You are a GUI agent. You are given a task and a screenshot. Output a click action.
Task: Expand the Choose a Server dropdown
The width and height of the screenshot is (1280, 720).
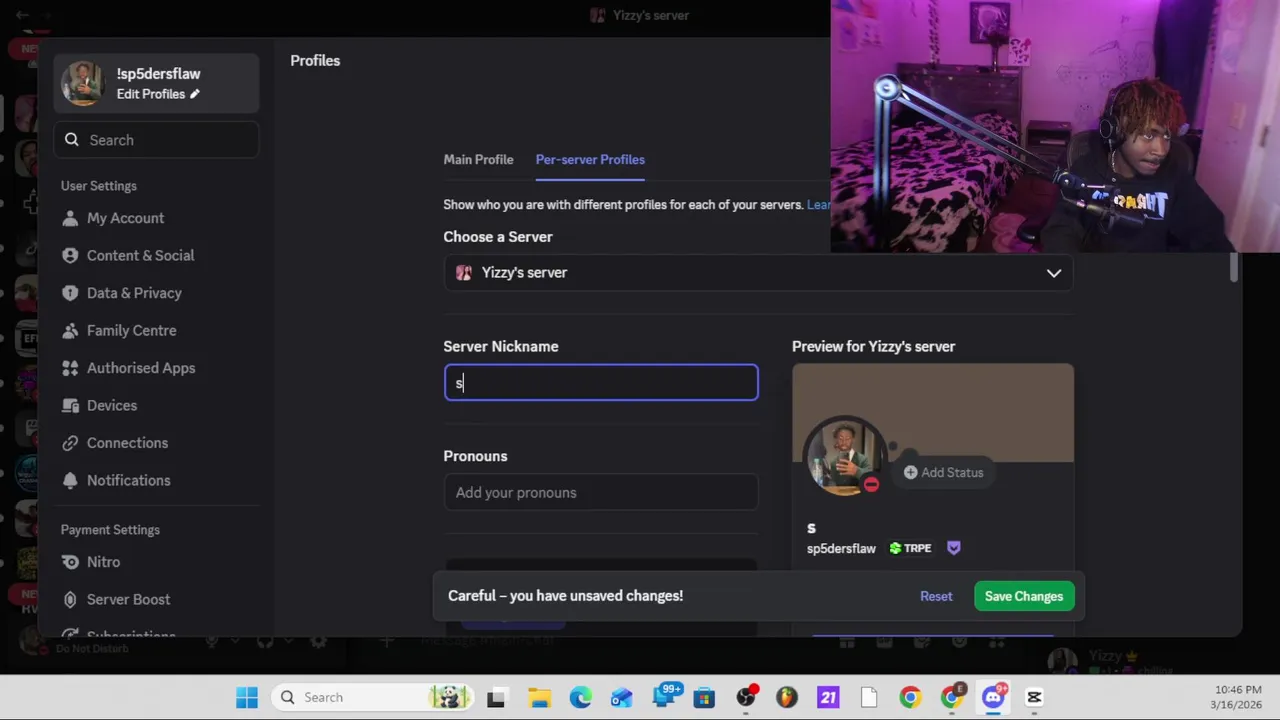tap(758, 272)
